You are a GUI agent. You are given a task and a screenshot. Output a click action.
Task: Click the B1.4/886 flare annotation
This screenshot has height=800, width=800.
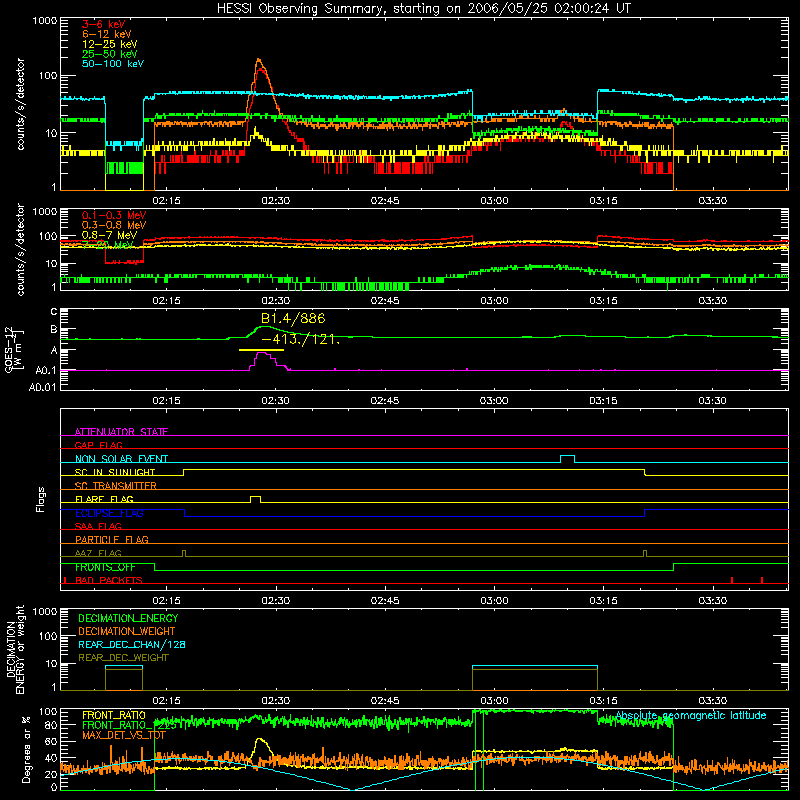(293, 318)
